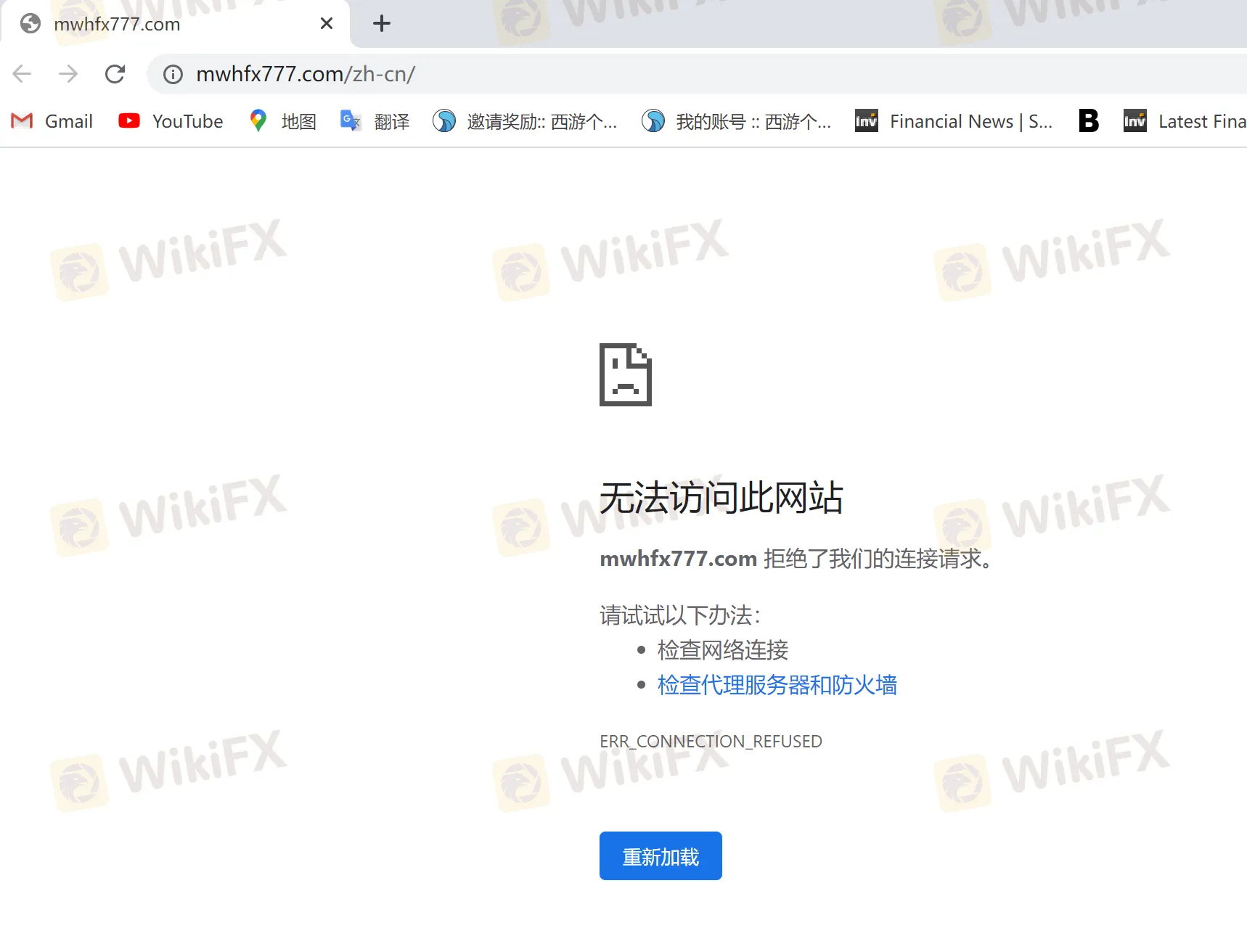Click the sad page error icon

626,374
